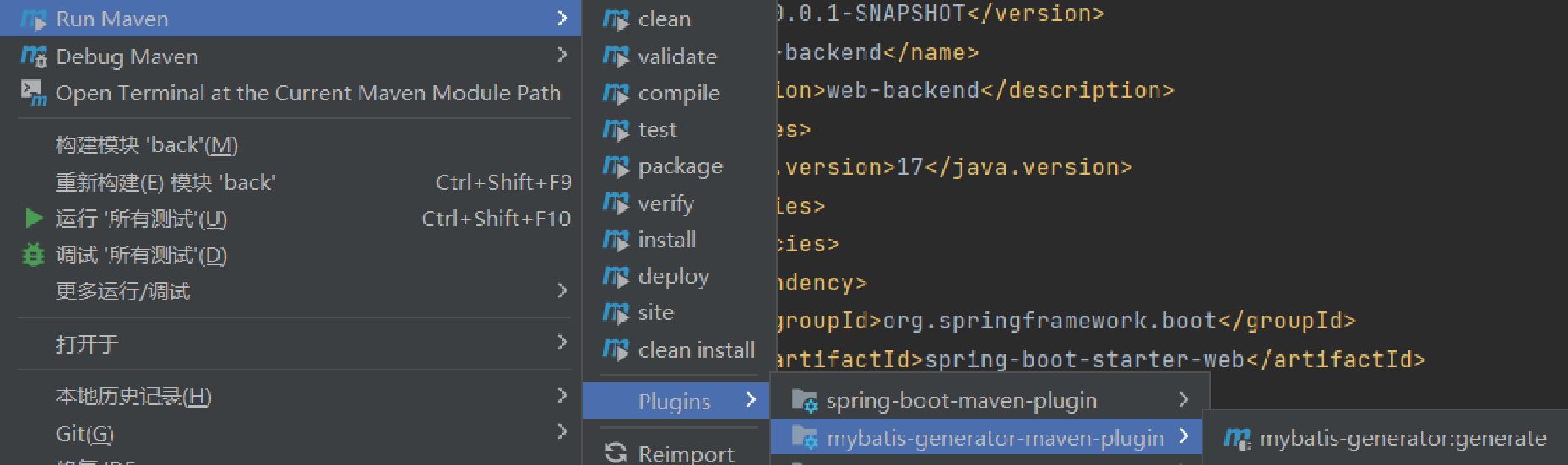Screen dimensions: 1568x465
Task: Choose the clean install menu entry
Action: tap(696, 349)
